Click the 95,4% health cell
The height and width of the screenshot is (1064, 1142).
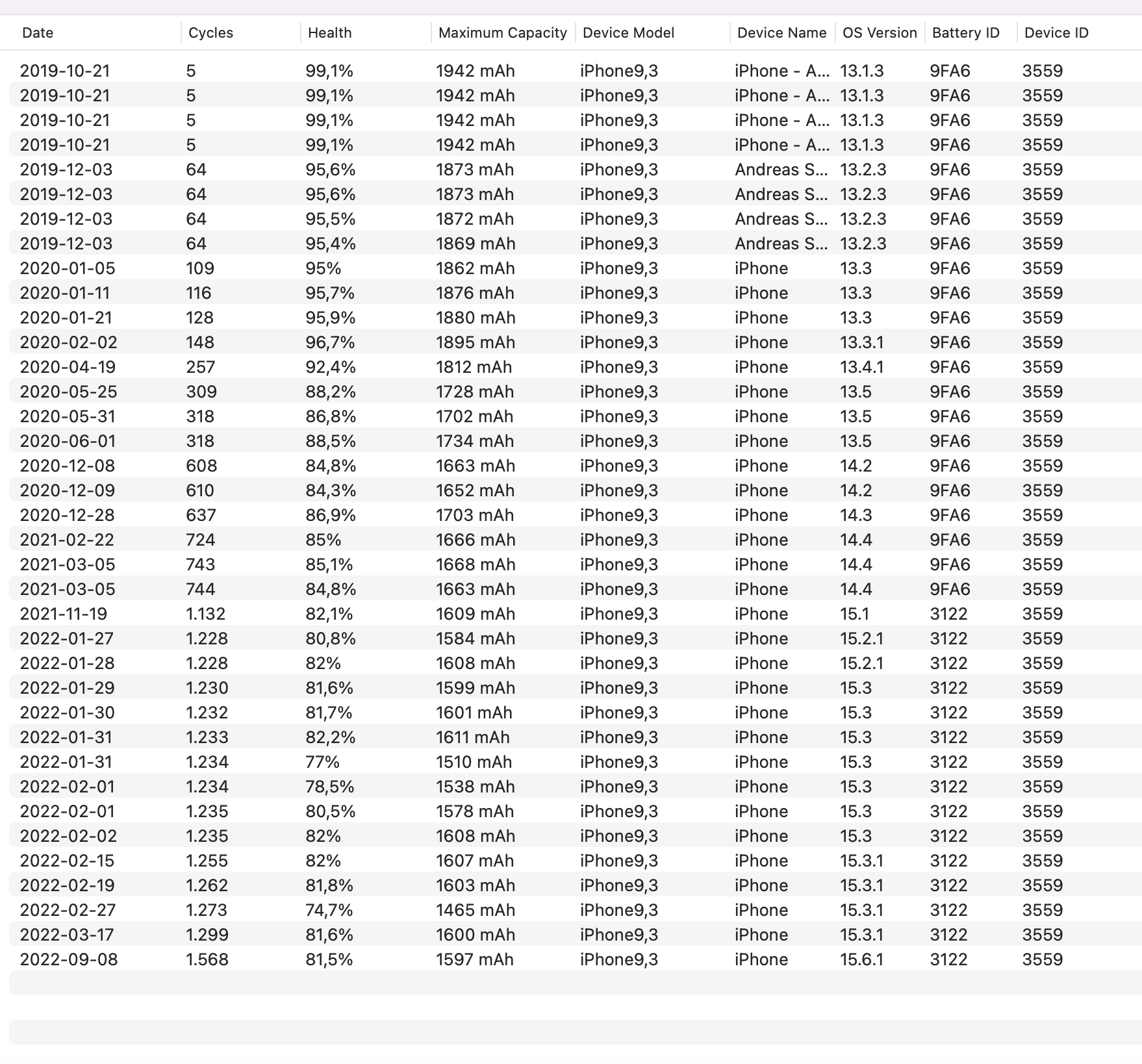tap(331, 244)
